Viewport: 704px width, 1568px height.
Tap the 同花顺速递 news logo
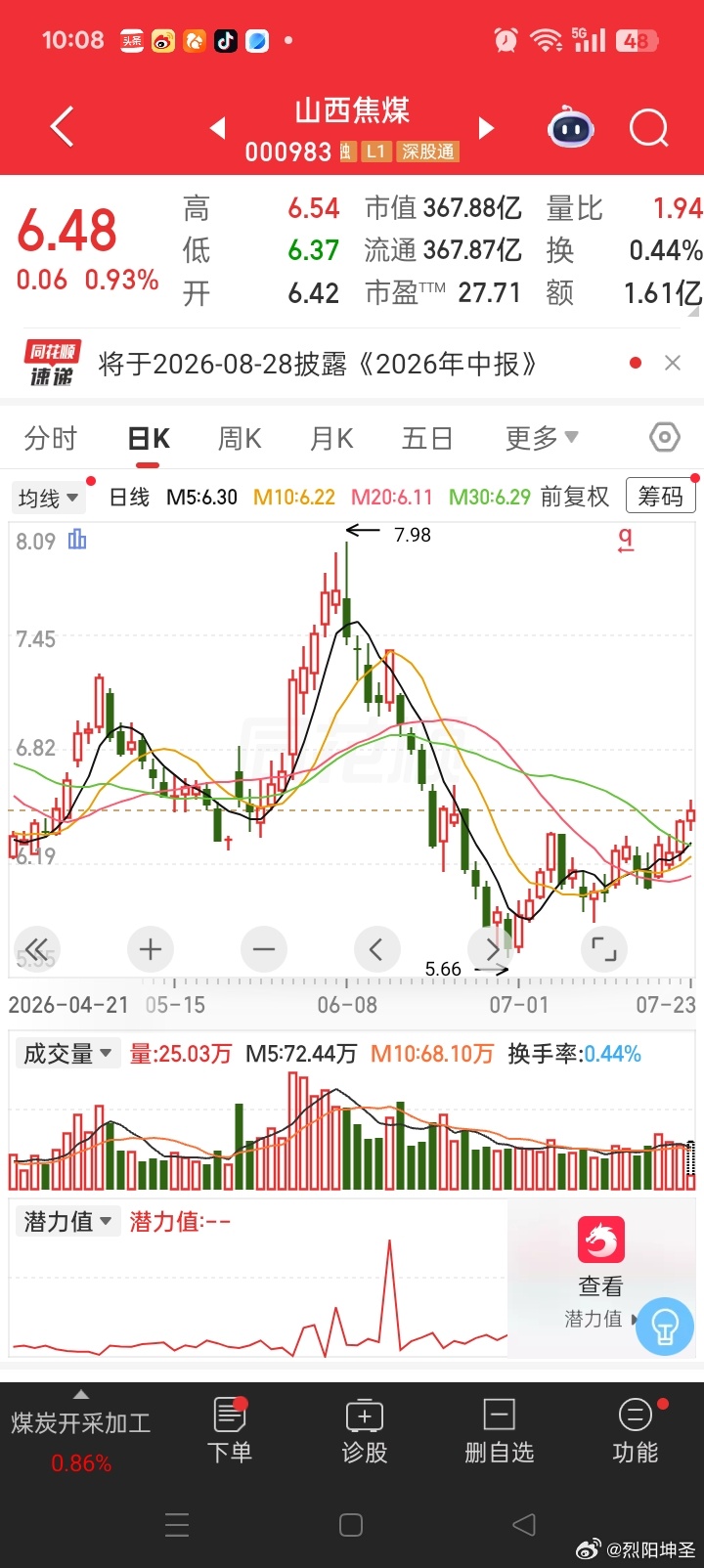coord(53,364)
